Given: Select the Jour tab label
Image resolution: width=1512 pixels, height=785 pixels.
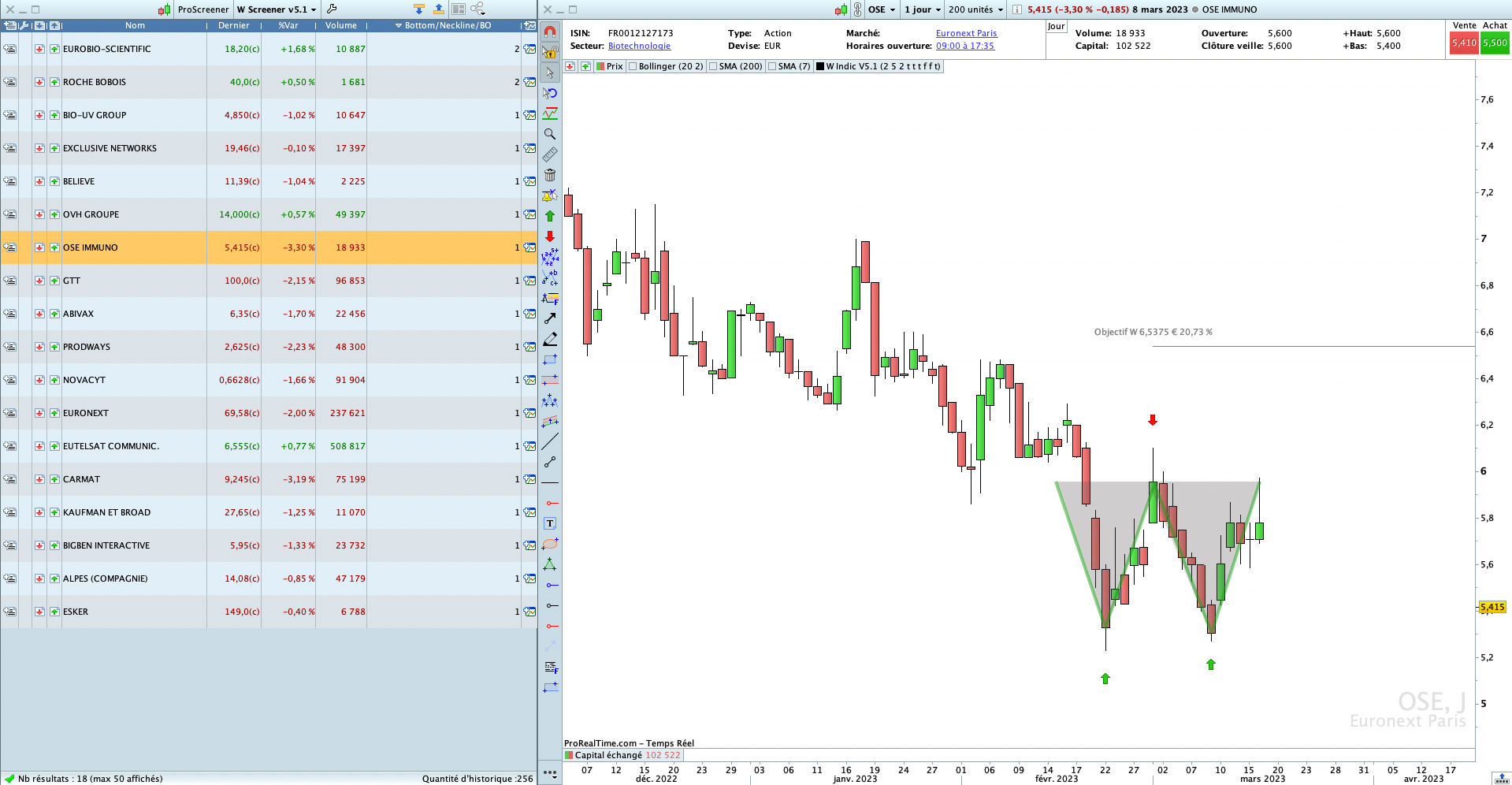Looking at the screenshot, I should pos(1056,26).
